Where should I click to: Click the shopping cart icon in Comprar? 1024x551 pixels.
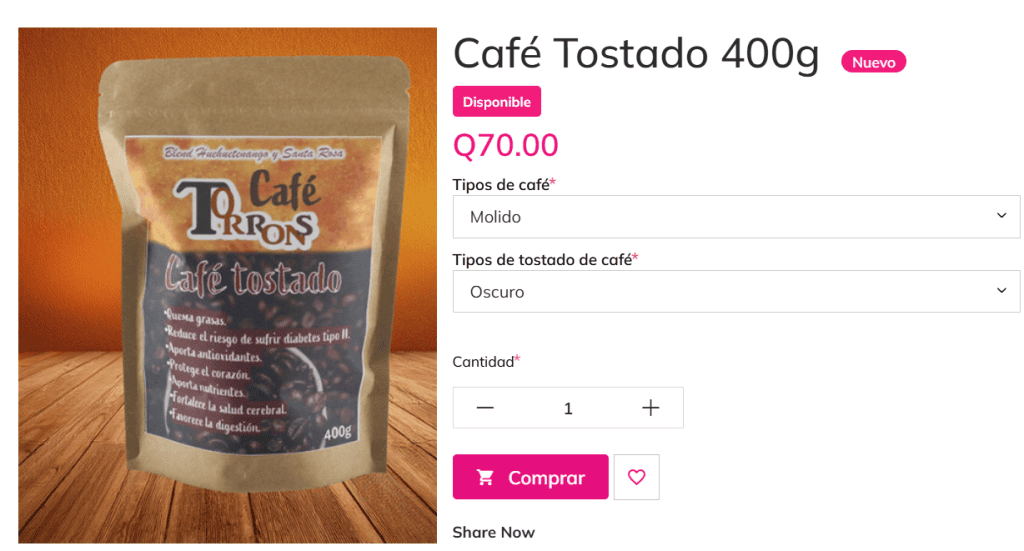(485, 478)
